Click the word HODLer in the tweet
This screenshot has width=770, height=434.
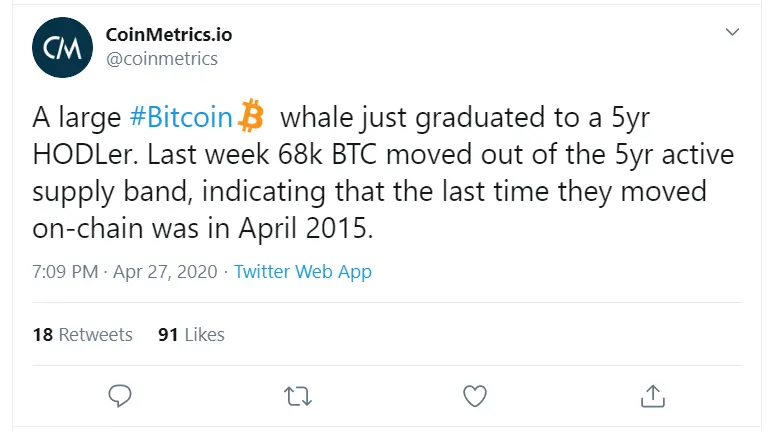87,154
